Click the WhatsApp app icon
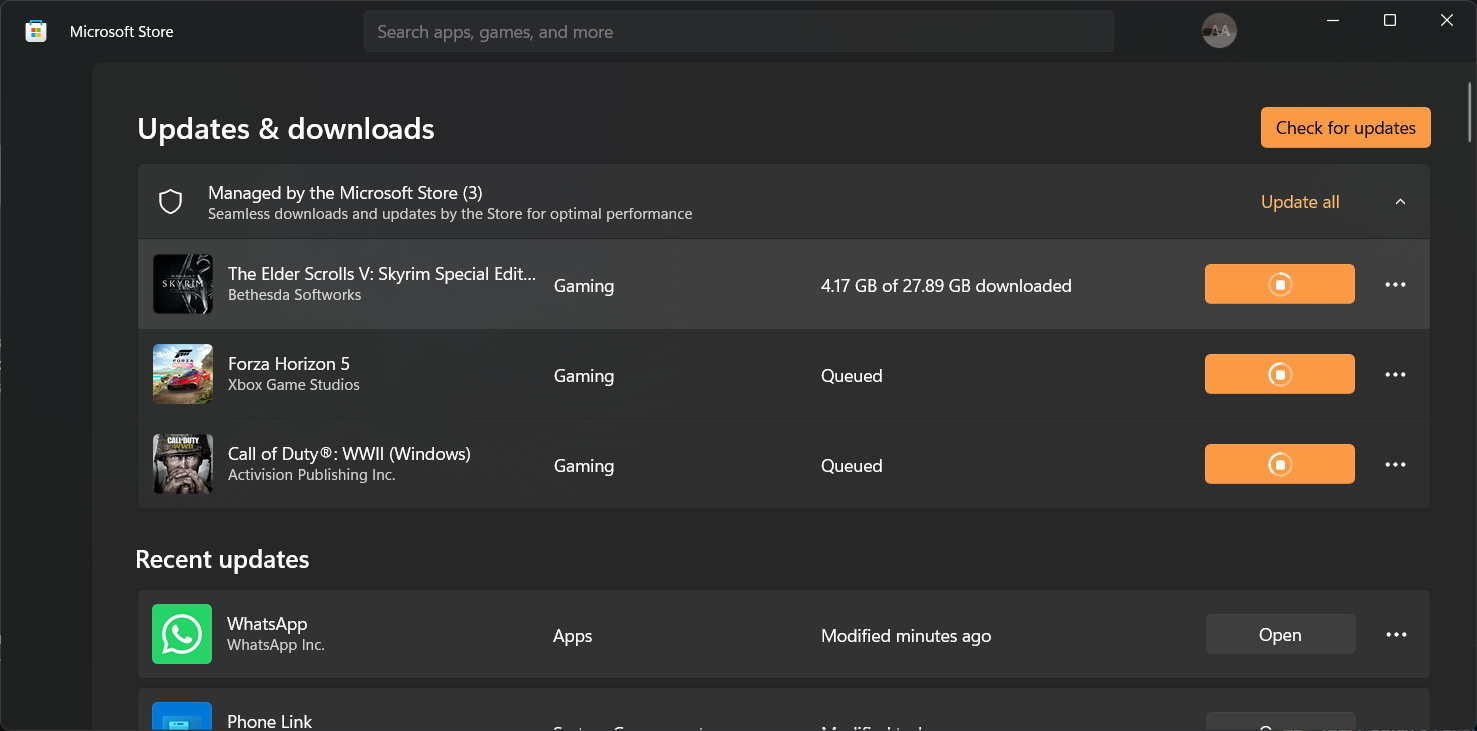The image size is (1477, 731). pos(182,634)
